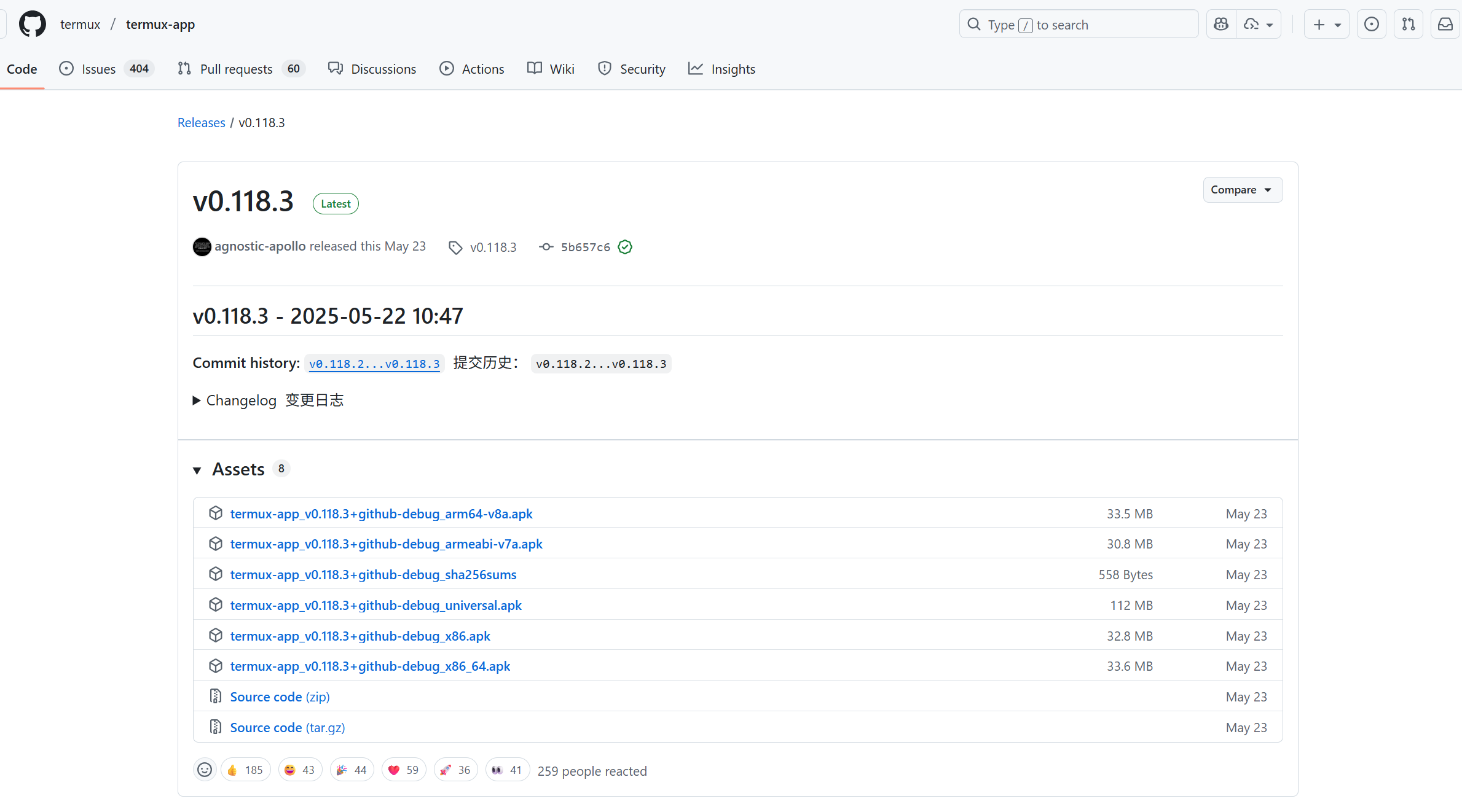The image size is (1462, 812).
Task: Toggle thumbs up reaction with 185
Action: 245,770
